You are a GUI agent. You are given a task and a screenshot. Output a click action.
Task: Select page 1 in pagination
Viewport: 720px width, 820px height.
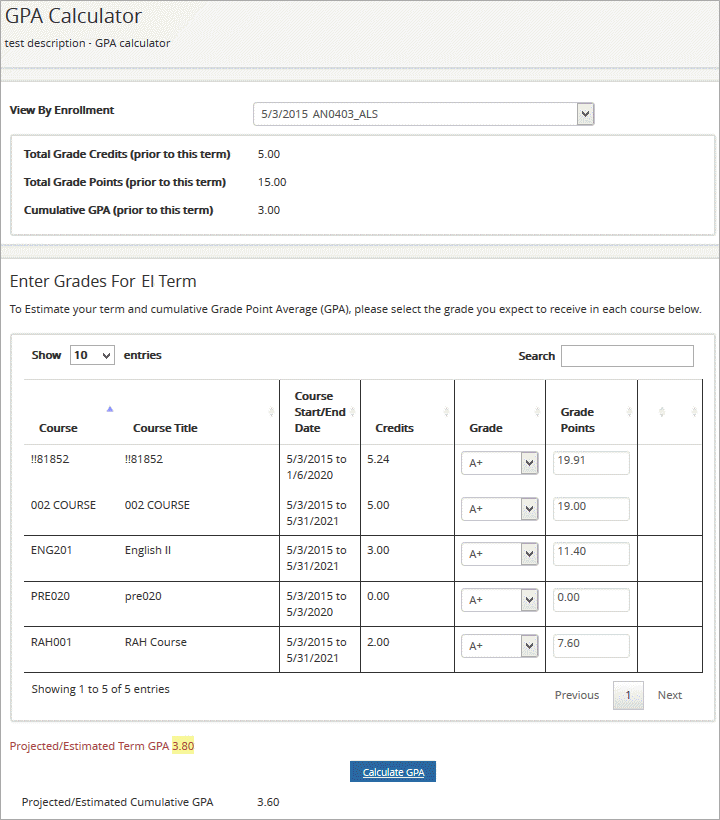point(628,695)
